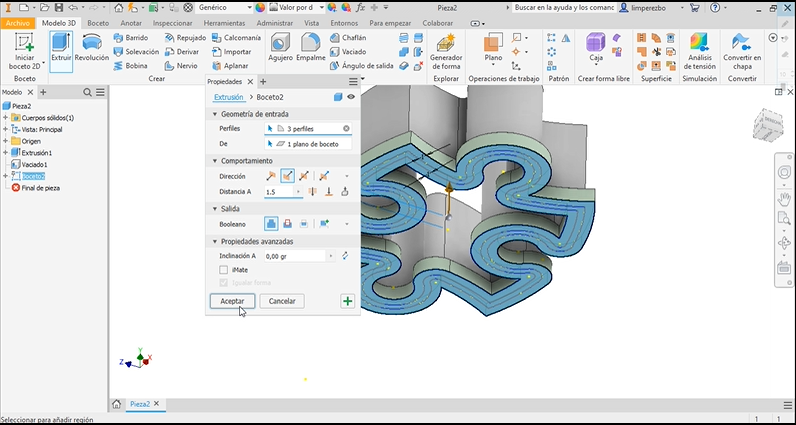The height and width of the screenshot is (425, 796).
Task: Click the search icon in Modelo browser
Action: [x=87, y=92]
